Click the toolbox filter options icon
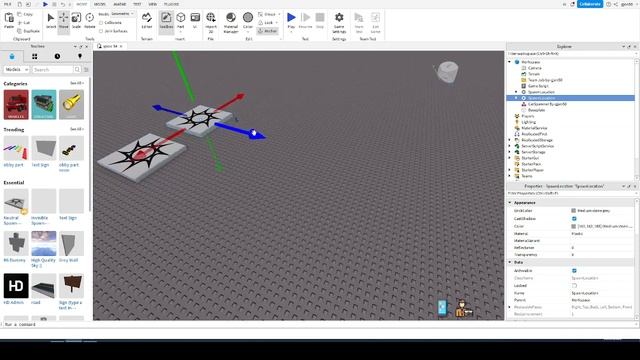Image resolution: width=640 pixels, height=360 pixels. [86, 69]
